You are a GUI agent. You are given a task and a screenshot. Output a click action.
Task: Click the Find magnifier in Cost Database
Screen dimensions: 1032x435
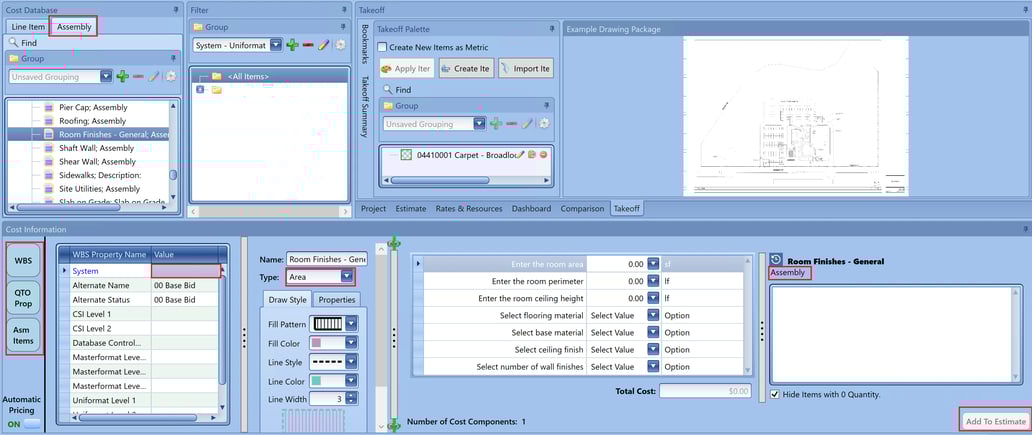tap(13, 43)
